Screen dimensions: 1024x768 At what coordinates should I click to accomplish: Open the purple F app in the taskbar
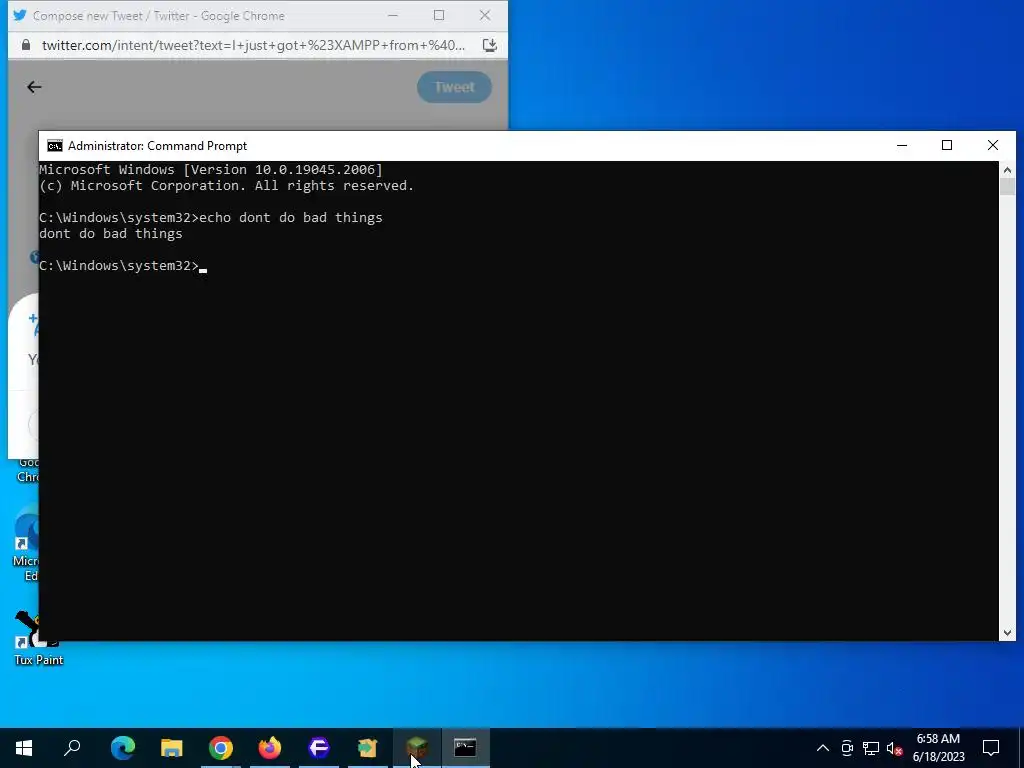[319, 748]
